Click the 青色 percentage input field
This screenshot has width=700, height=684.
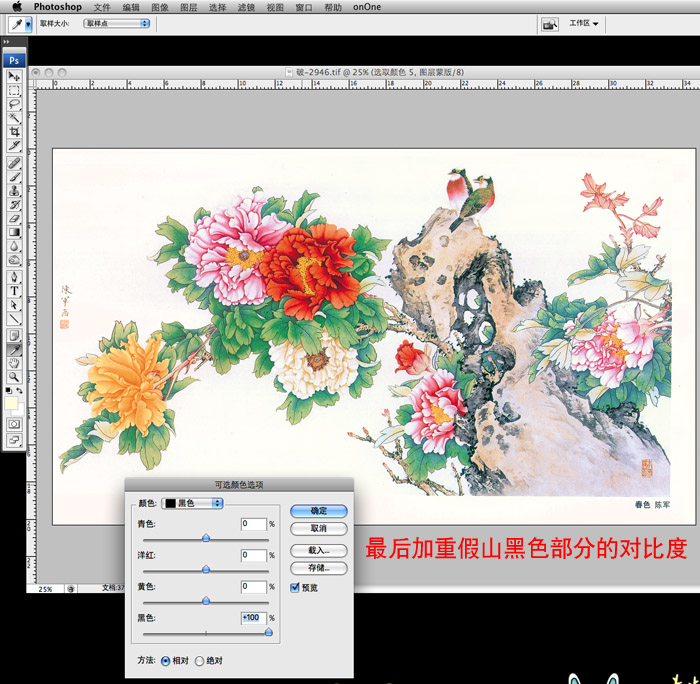click(254, 524)
